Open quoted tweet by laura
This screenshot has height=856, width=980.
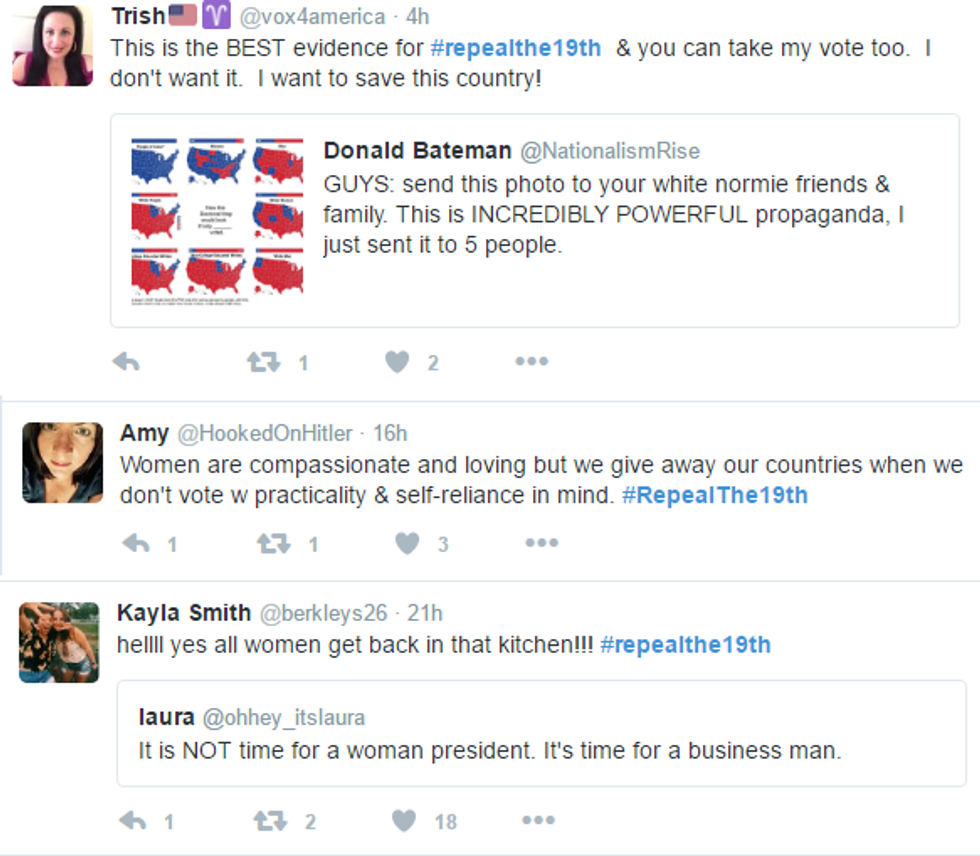[541, 733]
